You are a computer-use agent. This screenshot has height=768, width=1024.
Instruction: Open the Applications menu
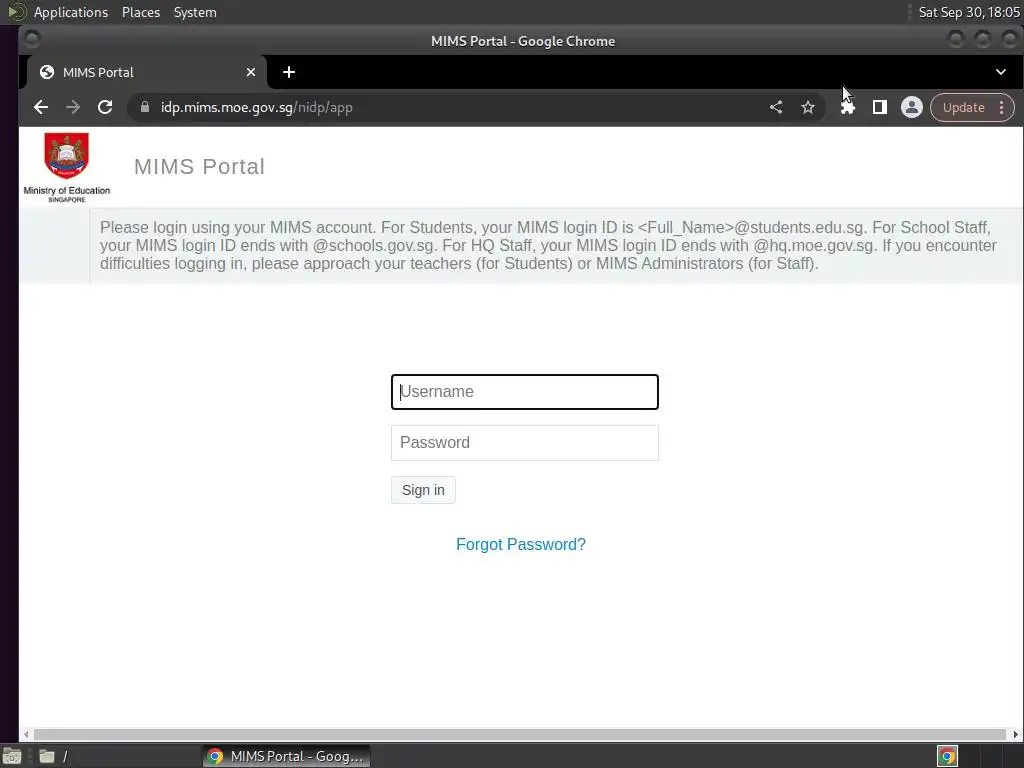[71, 12]
